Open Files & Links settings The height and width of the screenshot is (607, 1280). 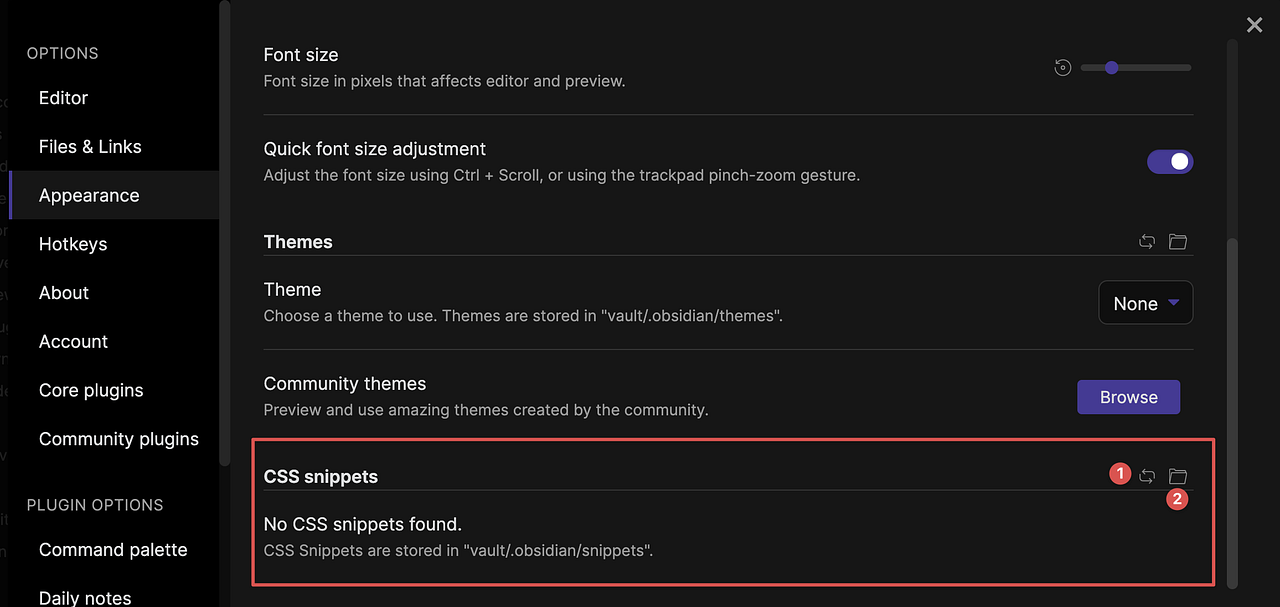(x=91, y=146)
